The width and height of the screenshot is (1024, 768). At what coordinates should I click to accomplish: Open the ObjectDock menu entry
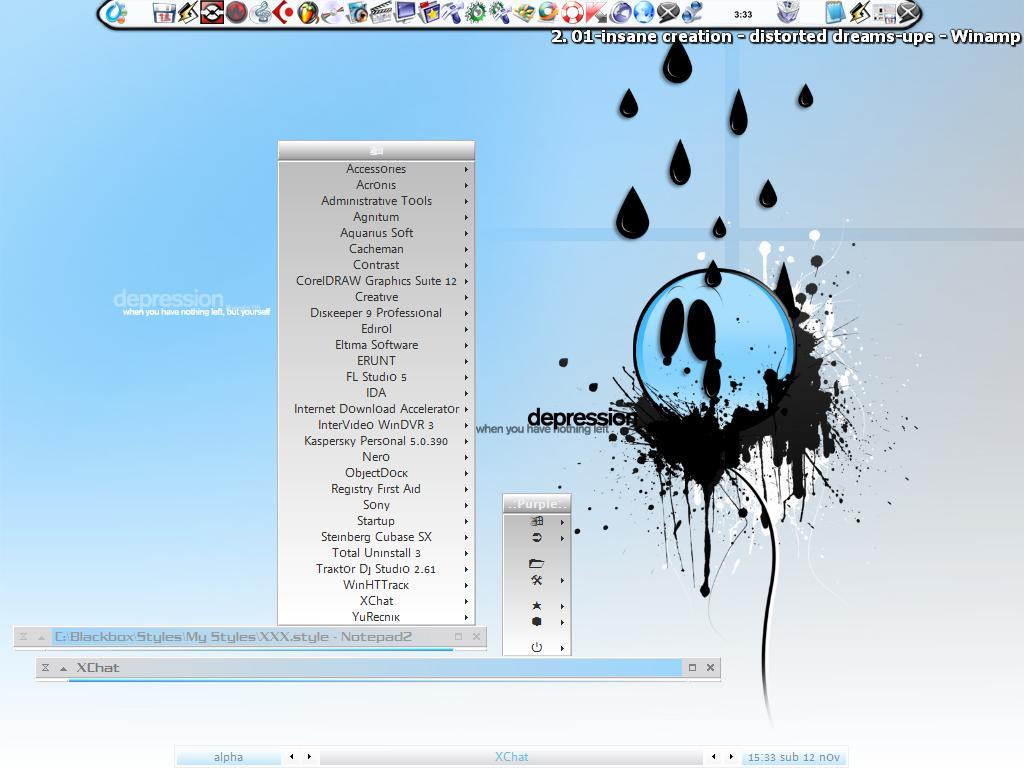(x=376, y=473)
